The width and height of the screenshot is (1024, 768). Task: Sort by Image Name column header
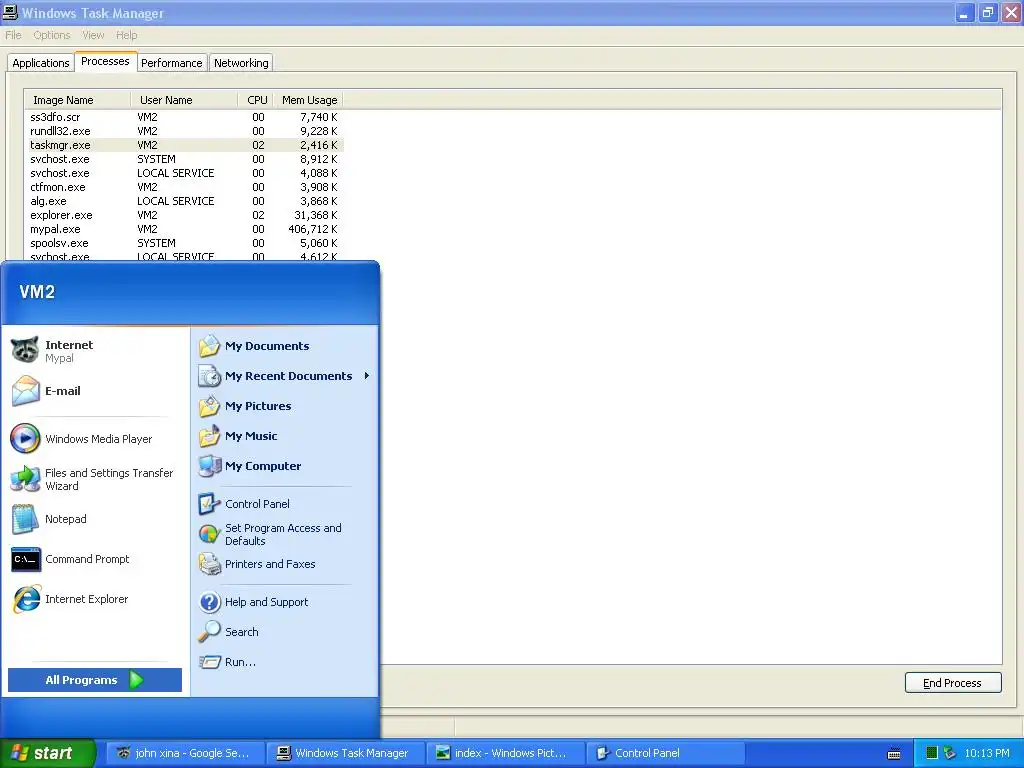(78, 100)
